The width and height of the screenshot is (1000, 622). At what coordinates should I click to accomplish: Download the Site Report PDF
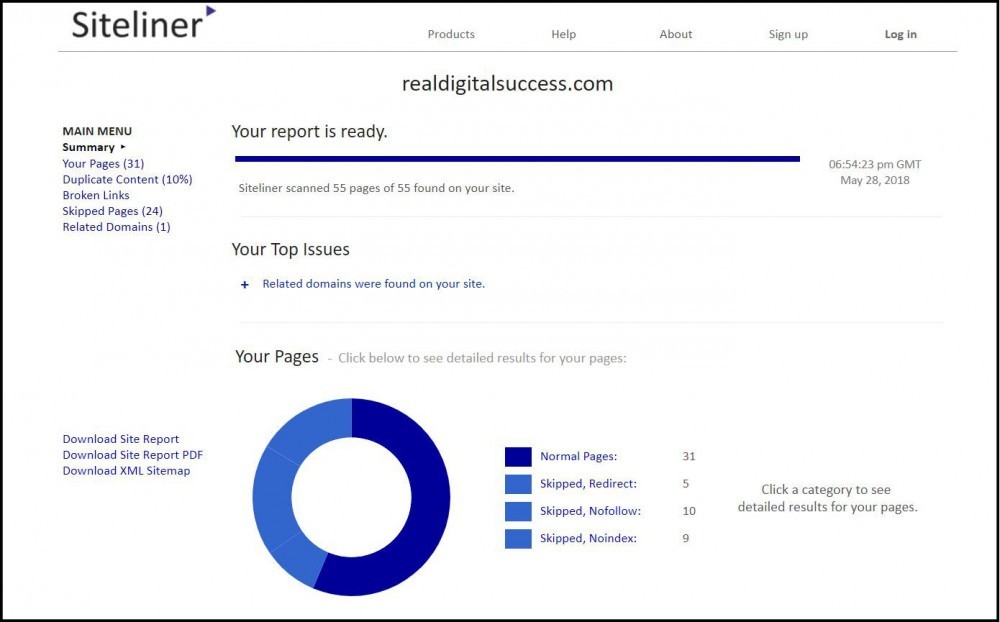pos(133,455)
